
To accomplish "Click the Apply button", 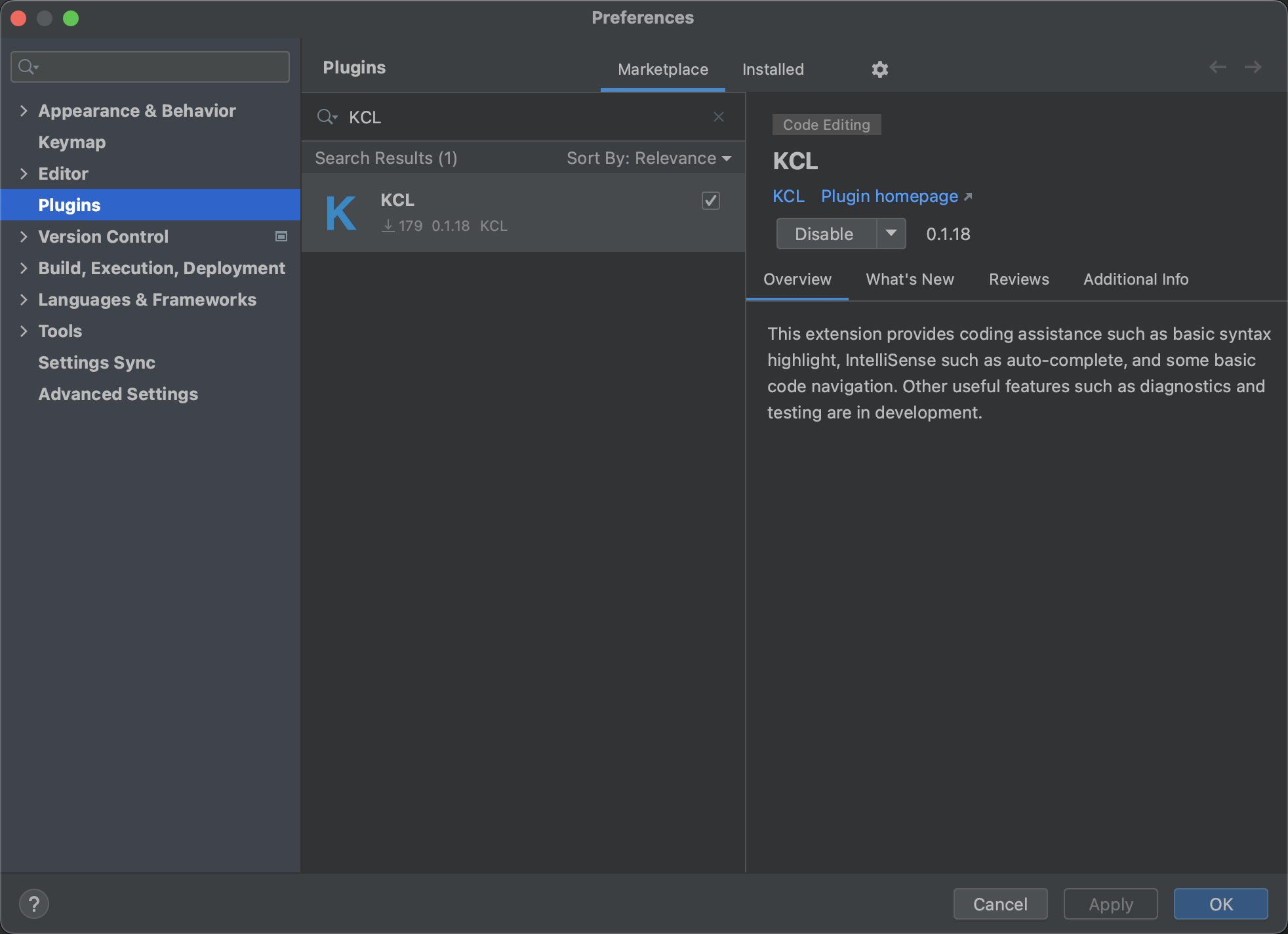I will pos(1111,904).
